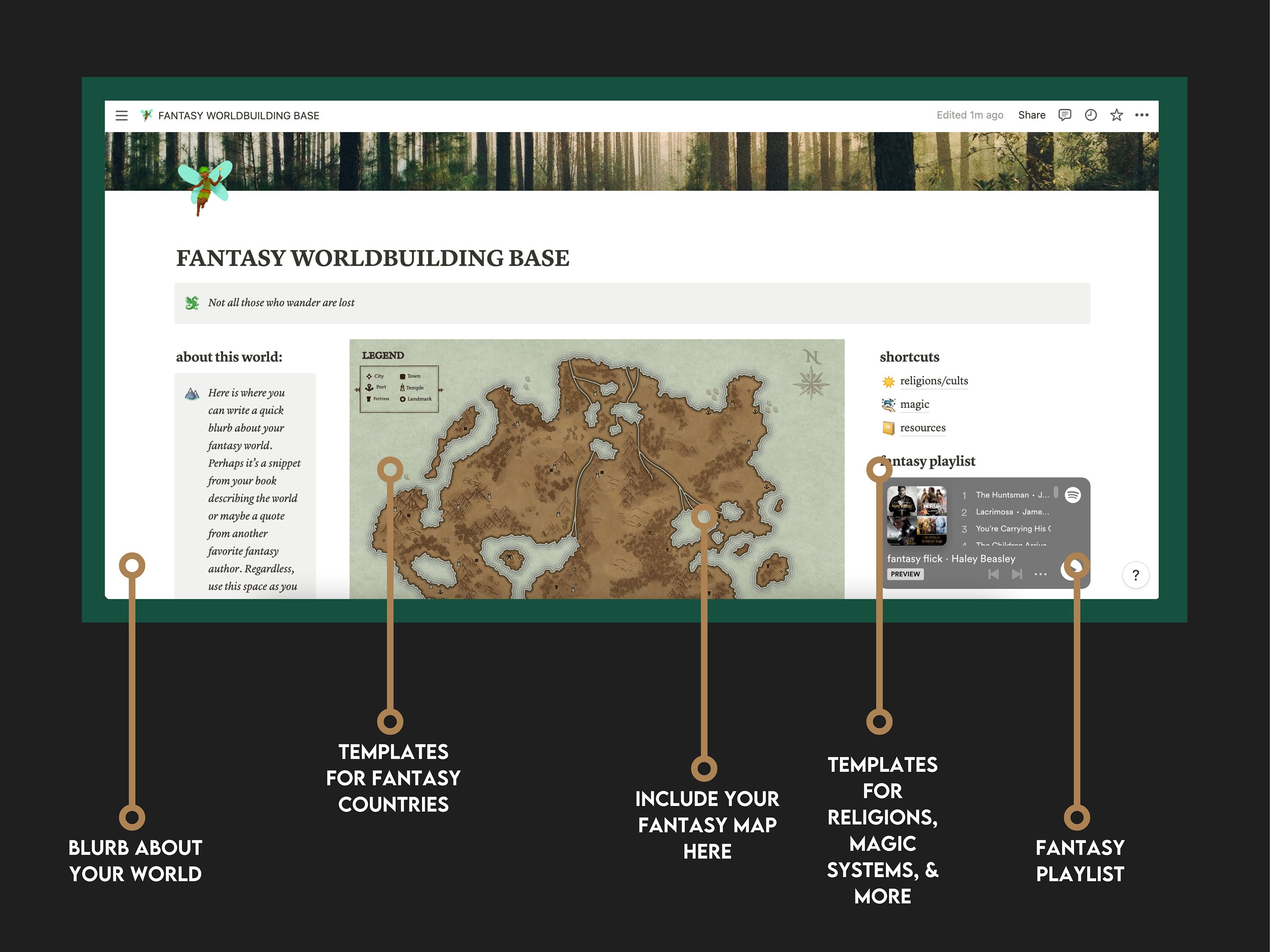
Task: Open Spotify widget three-dot more options
Action: [x=1041, y=574]
